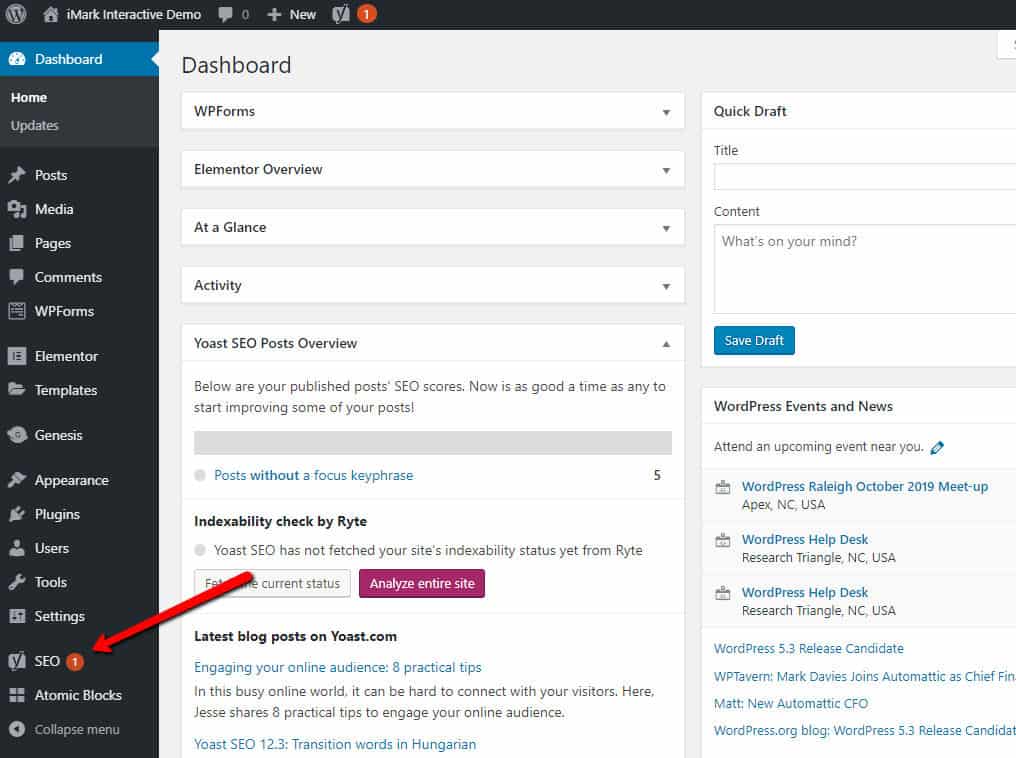Click the What's on your mind content box

tap(864, 269)
